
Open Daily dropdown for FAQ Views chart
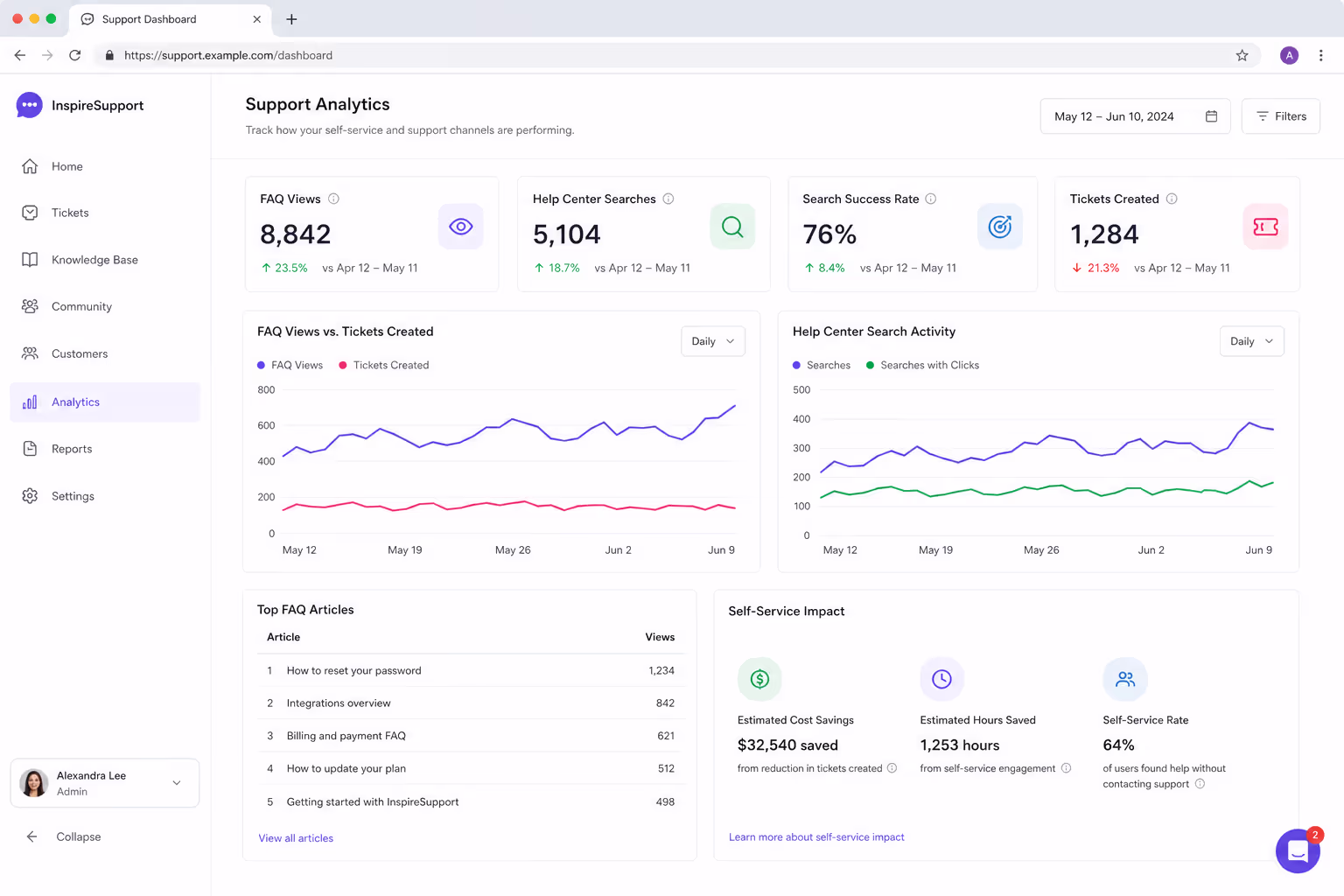click(x=713, y=341)
